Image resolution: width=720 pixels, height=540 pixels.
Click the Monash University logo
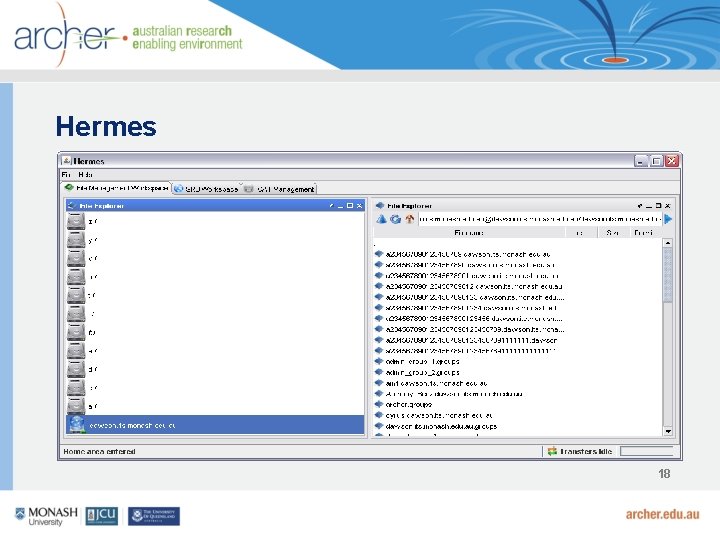(x=46, y=516)
